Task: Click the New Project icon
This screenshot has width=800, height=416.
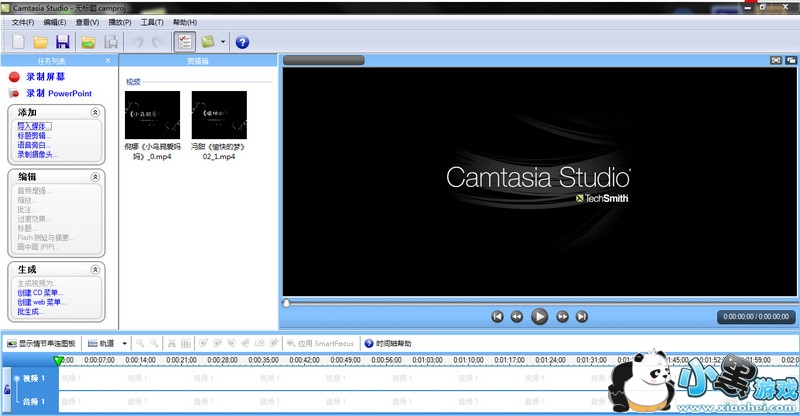Action: (18, 42)
